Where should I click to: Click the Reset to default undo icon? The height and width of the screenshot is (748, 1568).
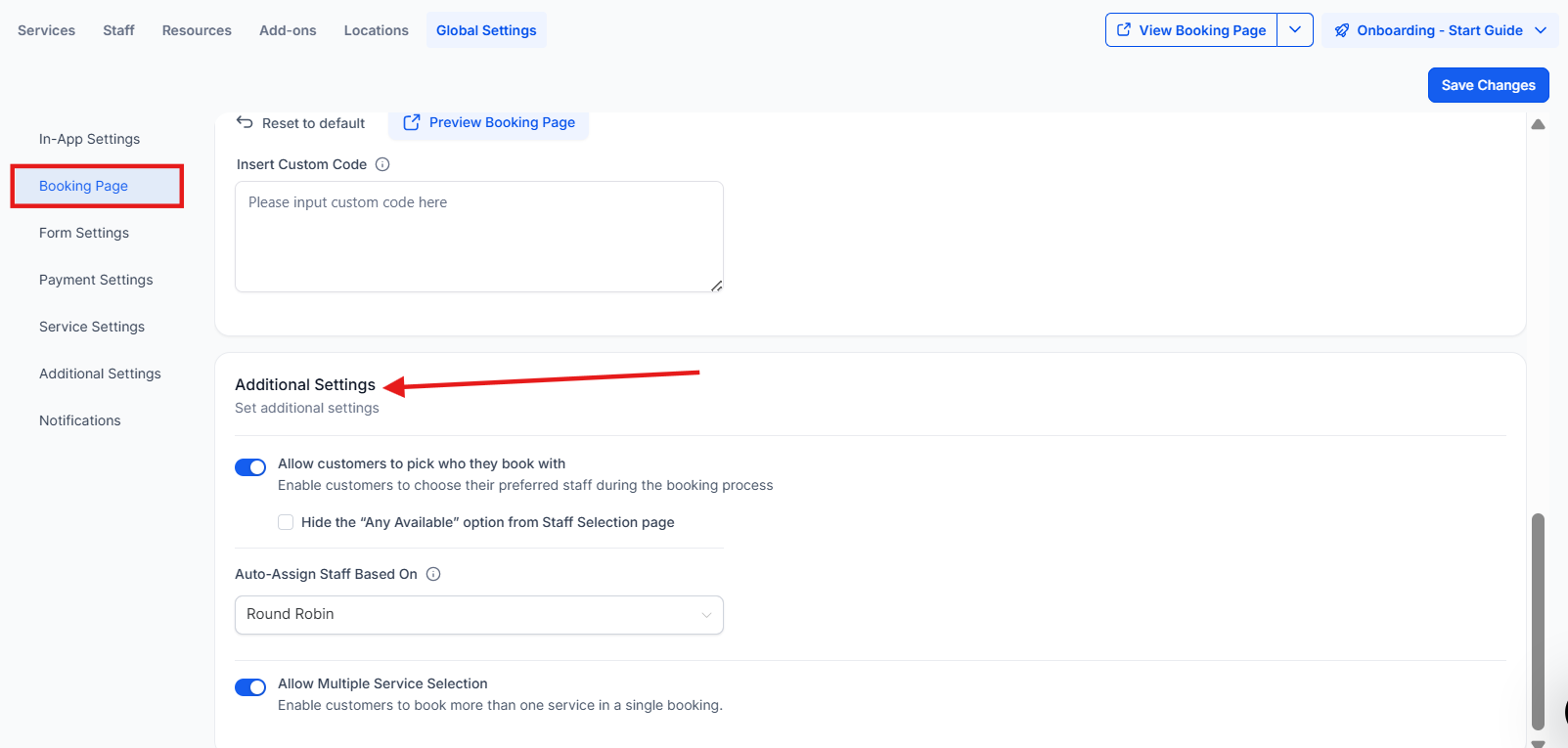(245, 122)
